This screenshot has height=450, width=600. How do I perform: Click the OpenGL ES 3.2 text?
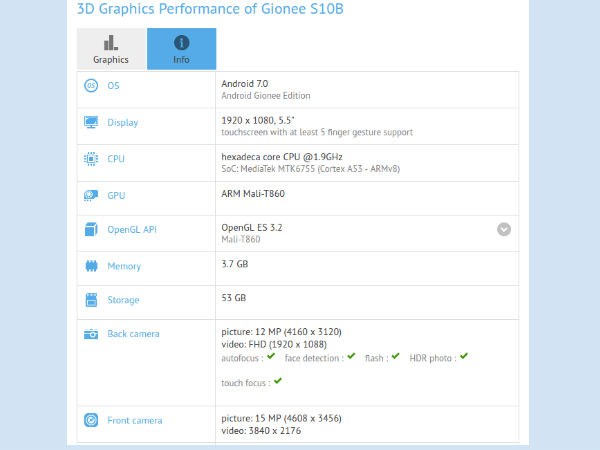252,228
